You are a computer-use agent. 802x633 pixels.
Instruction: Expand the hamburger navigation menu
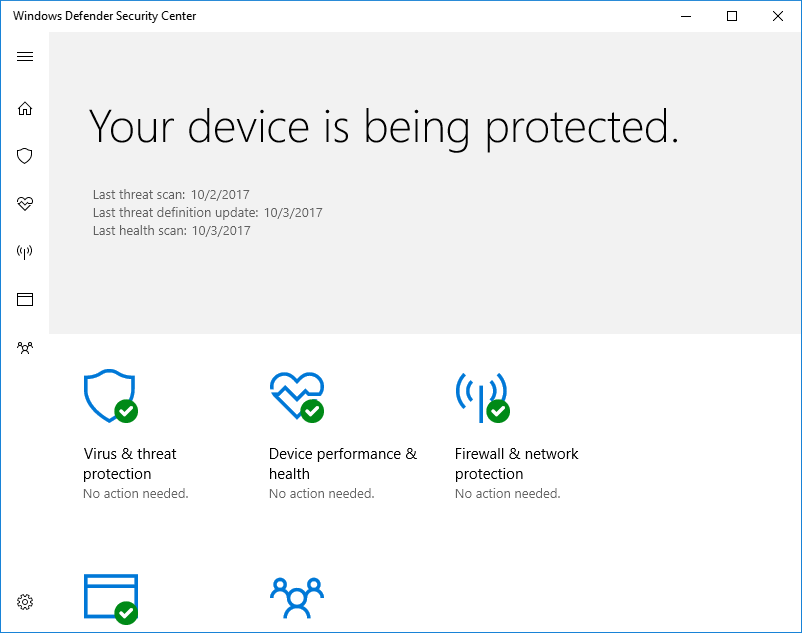[x=25, y=56]
